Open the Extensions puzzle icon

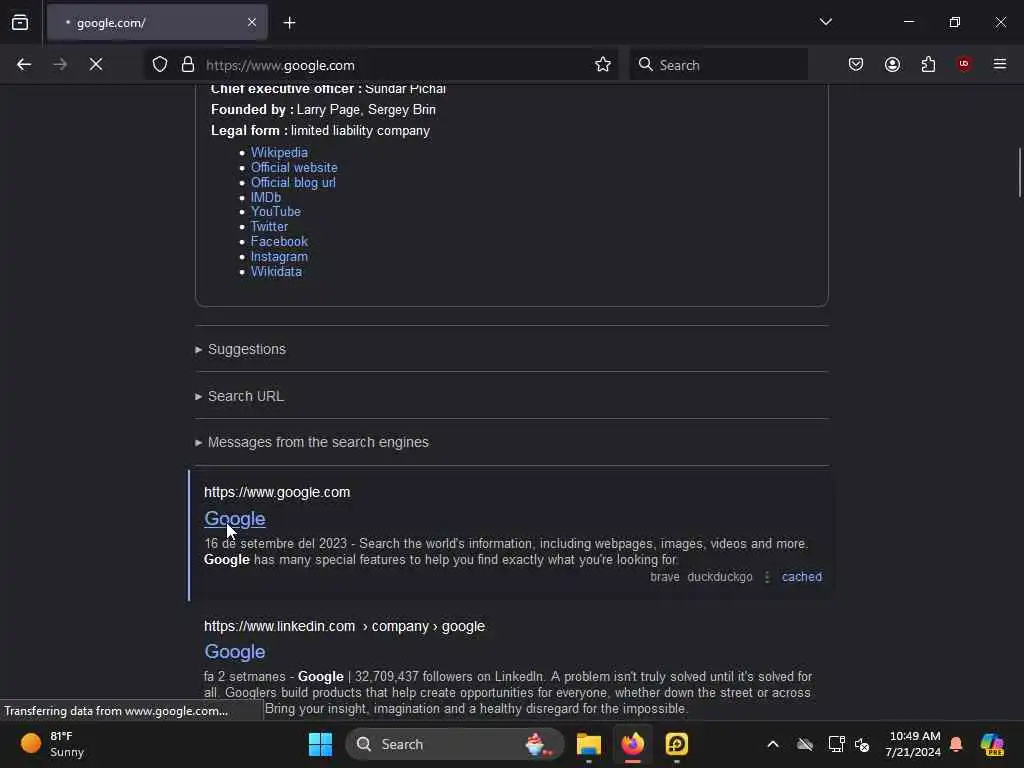pos(928,65)
